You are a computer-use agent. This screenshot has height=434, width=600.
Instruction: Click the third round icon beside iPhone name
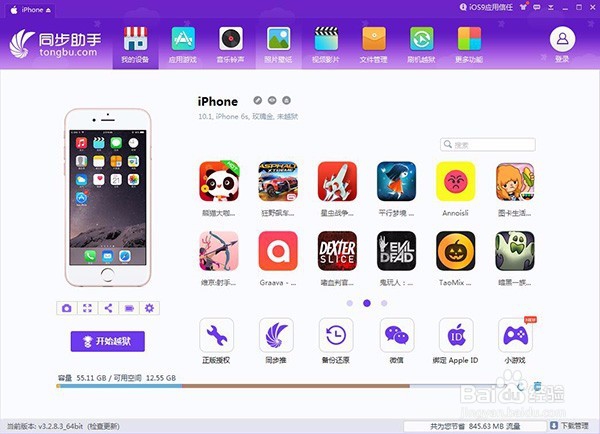[x=286, y=100]
